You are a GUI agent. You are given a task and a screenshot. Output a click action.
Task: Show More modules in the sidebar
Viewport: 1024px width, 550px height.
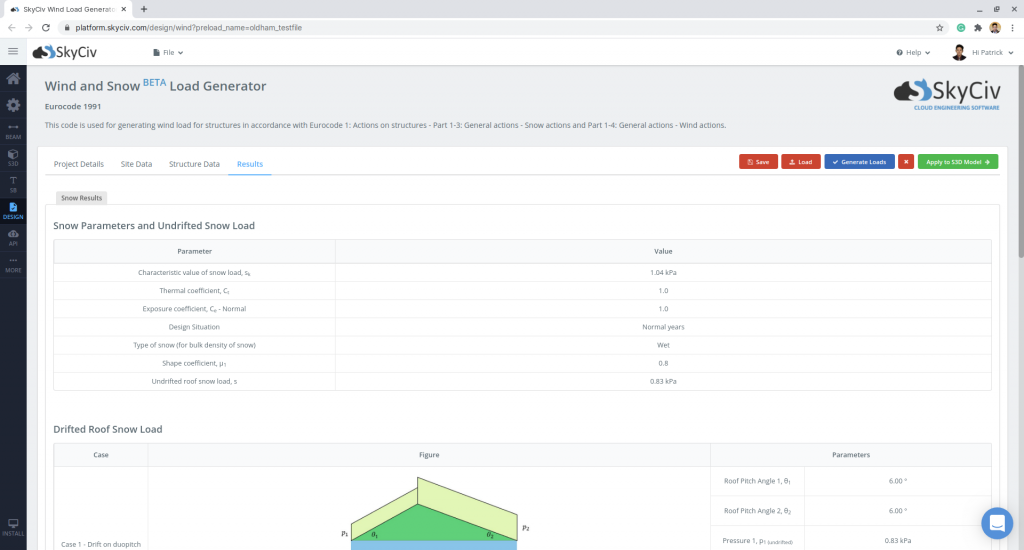coord(13,264)
